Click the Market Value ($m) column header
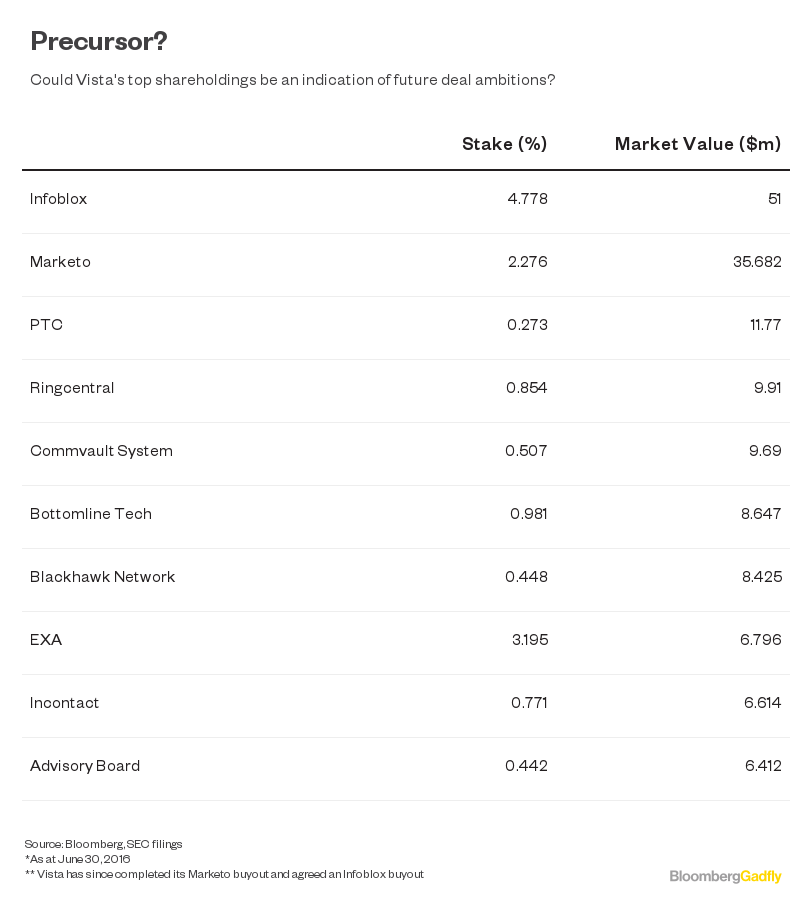 click(x=698, y=144)
